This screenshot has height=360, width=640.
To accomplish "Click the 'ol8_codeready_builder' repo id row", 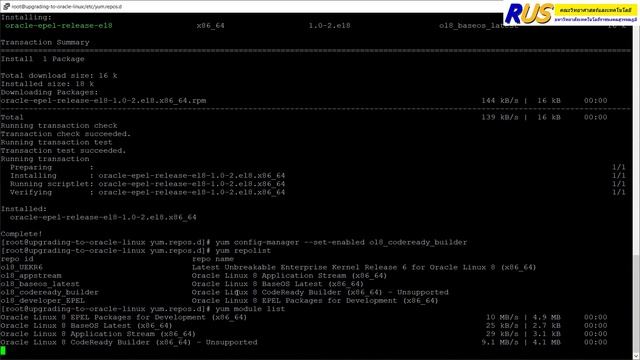I will (49, 293).
